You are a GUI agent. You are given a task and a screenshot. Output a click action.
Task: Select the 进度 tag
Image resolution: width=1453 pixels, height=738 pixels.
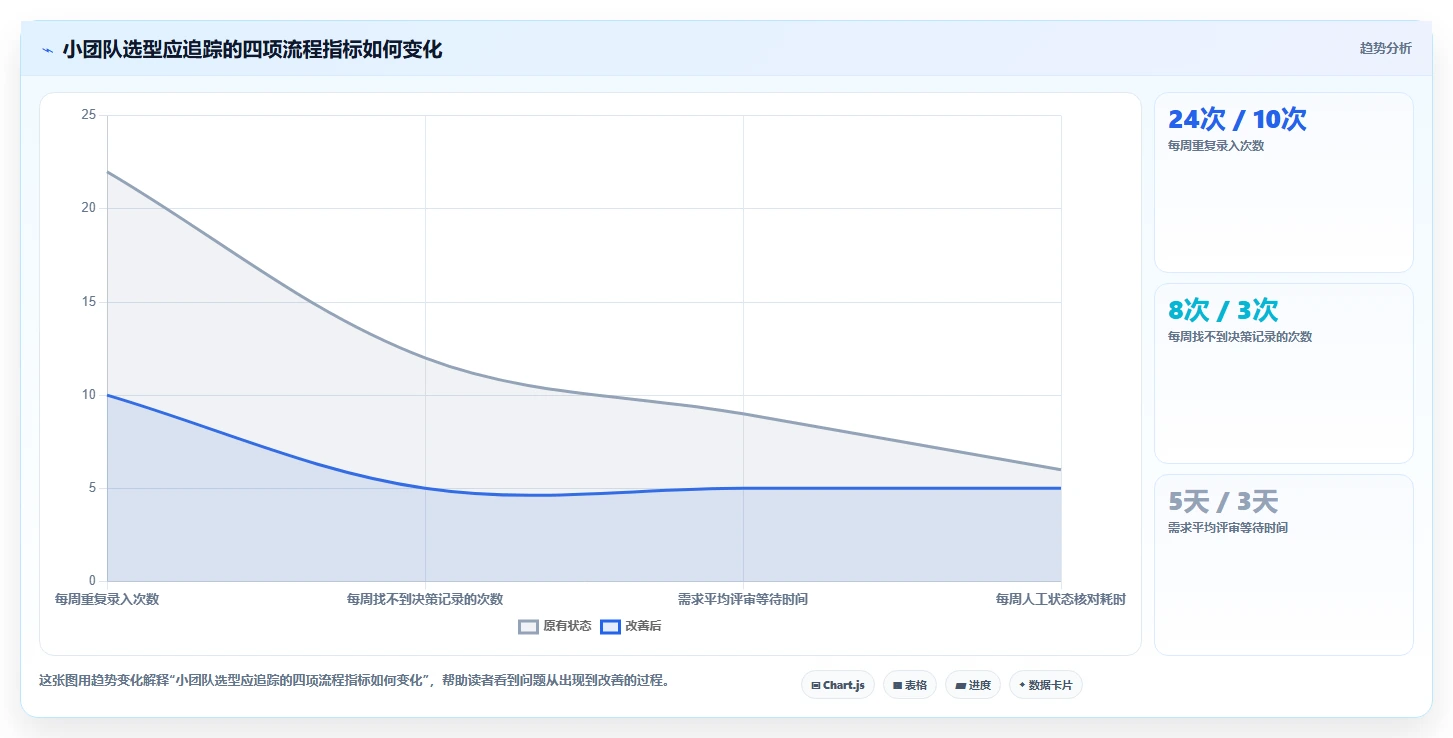click(973, 685)
